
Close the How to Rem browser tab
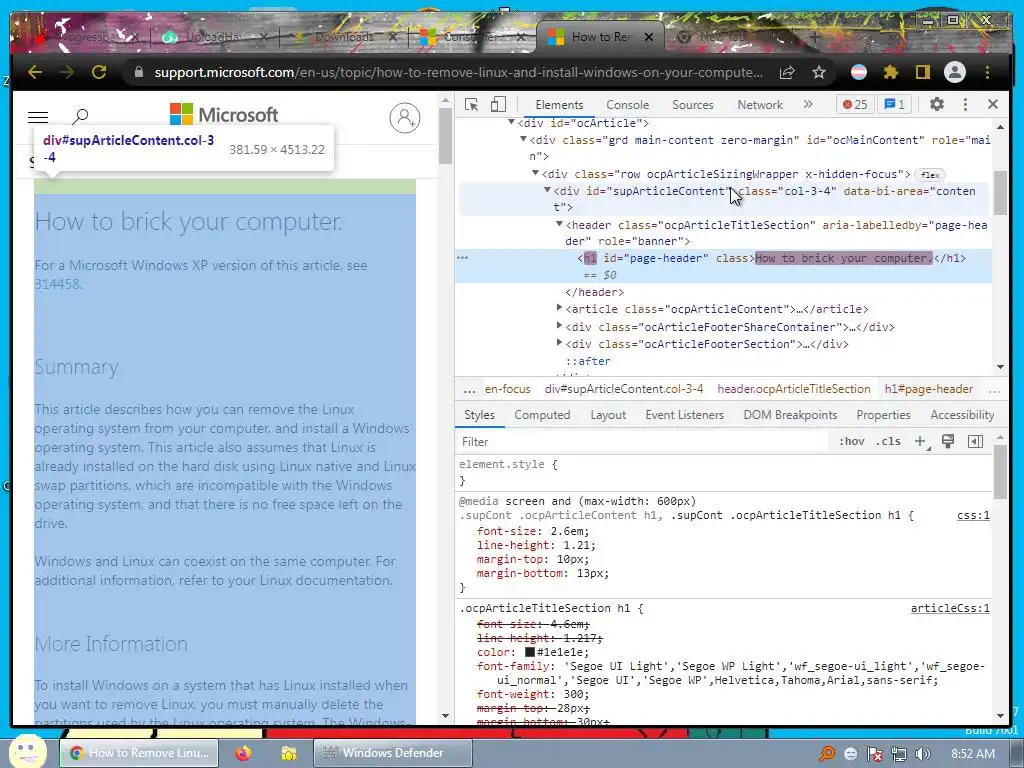[x=648, y=37]
